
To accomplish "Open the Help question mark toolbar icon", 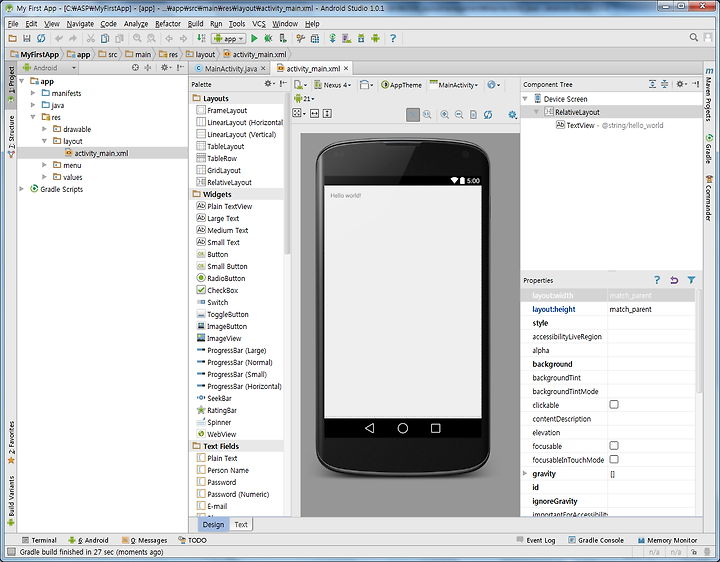I will coord(393,39).
